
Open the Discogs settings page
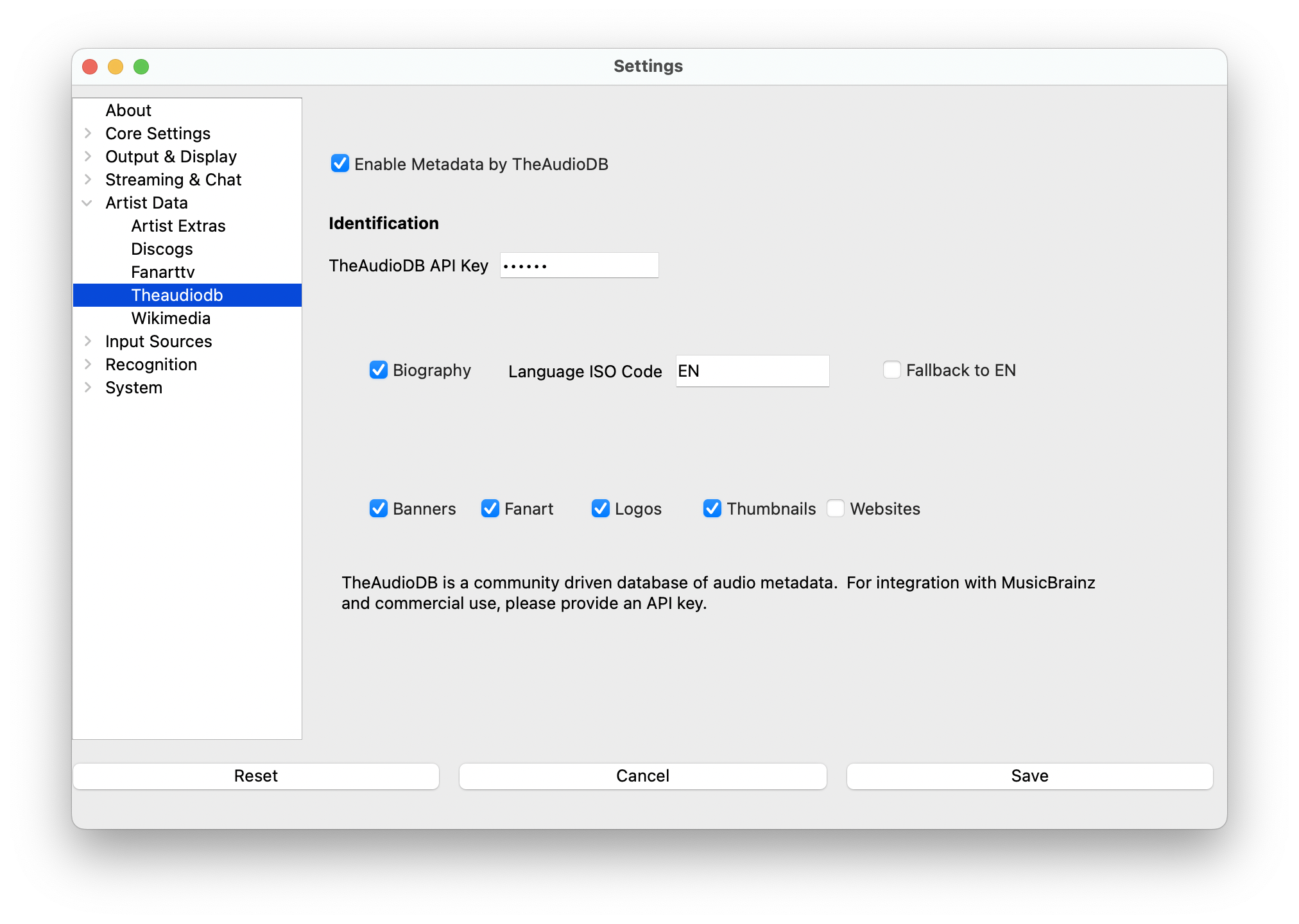tap(162, 249)
